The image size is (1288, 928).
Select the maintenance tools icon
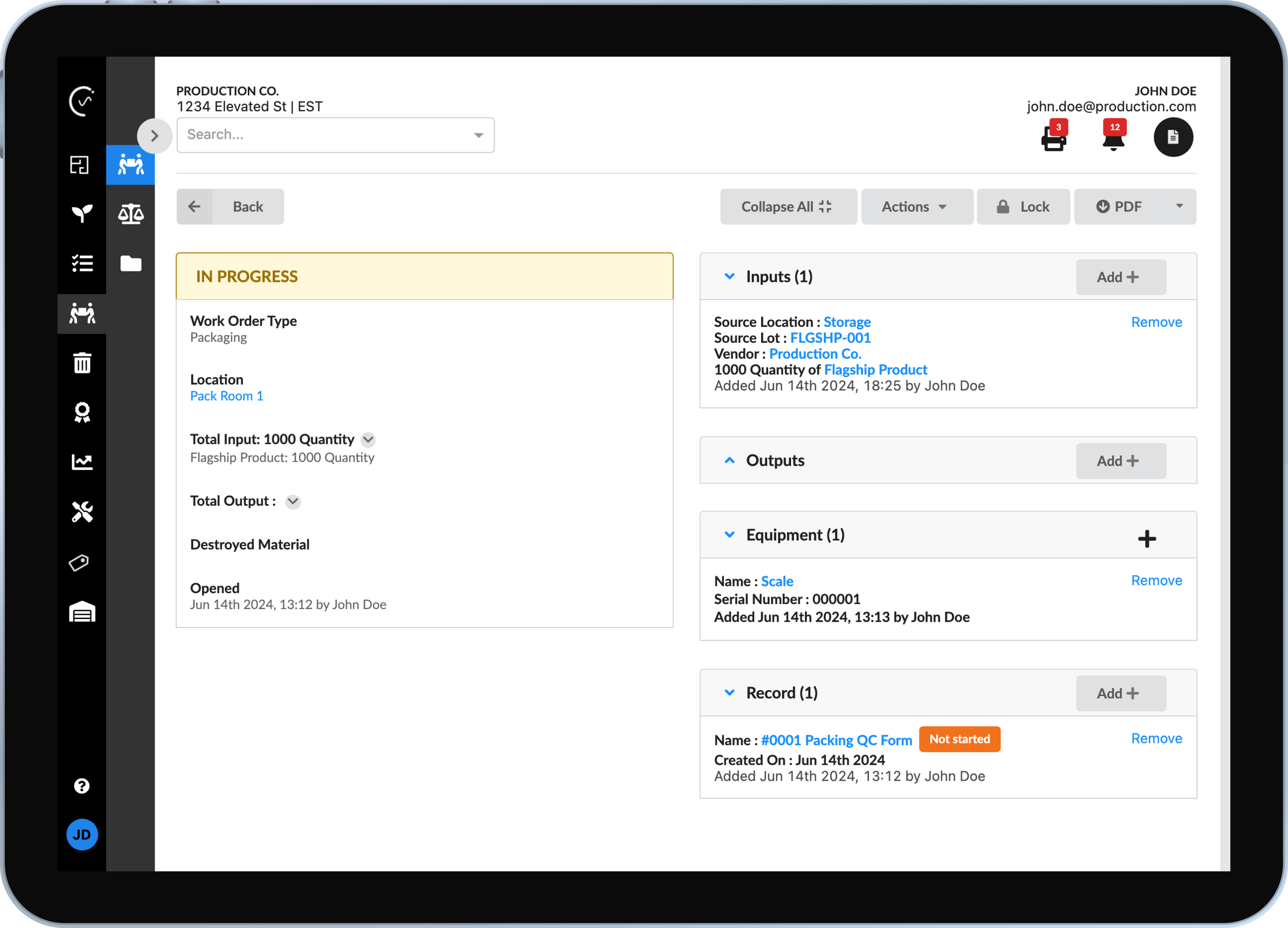[82, 512]
